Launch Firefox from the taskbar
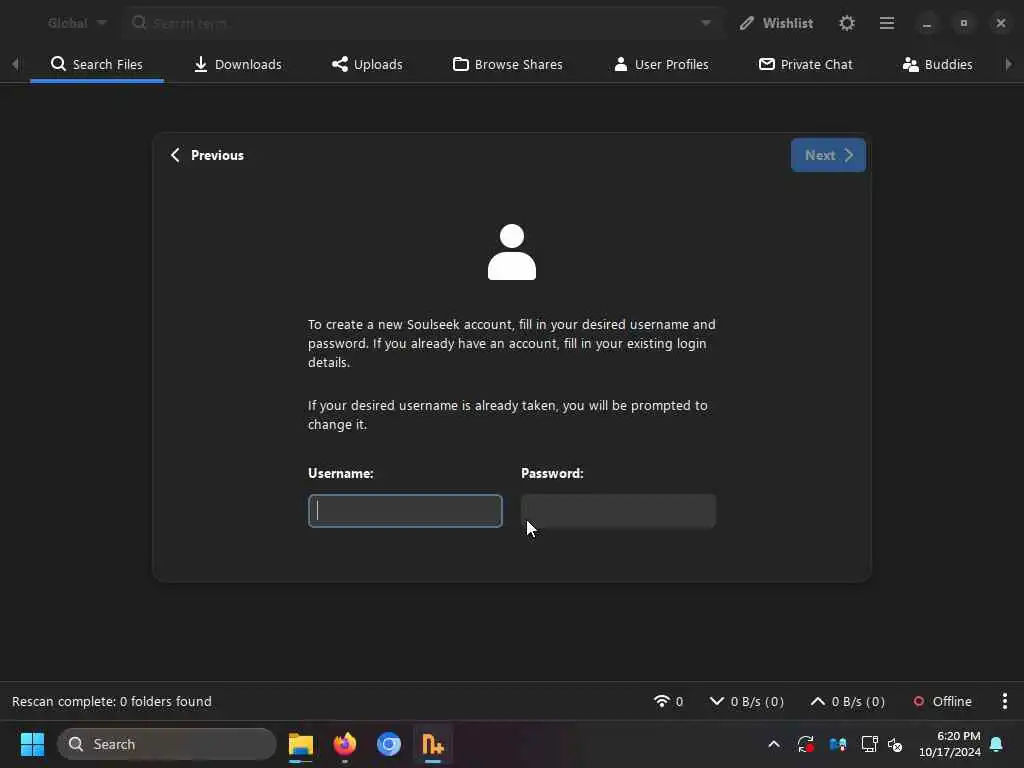Image resolution: width=1024 pixels, height=768 pixels. [345, 744]
